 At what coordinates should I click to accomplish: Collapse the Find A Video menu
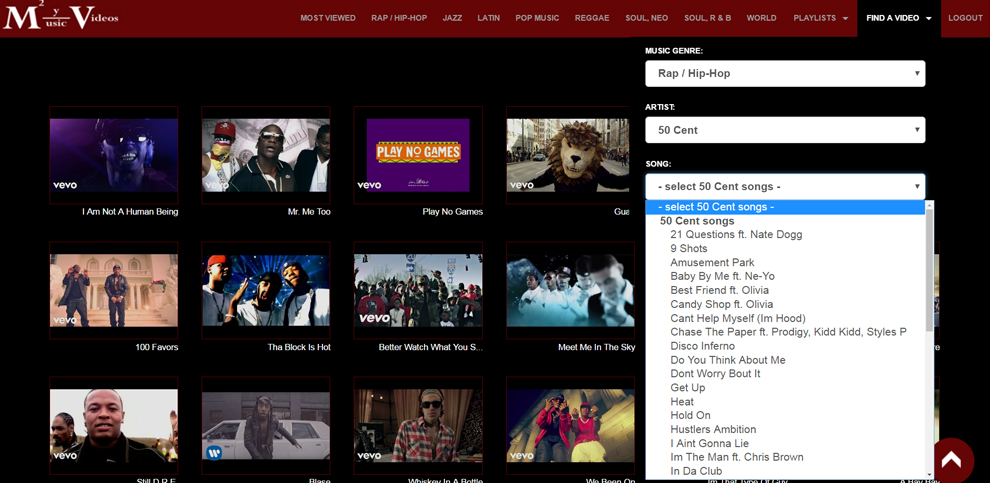click(899, 18)
